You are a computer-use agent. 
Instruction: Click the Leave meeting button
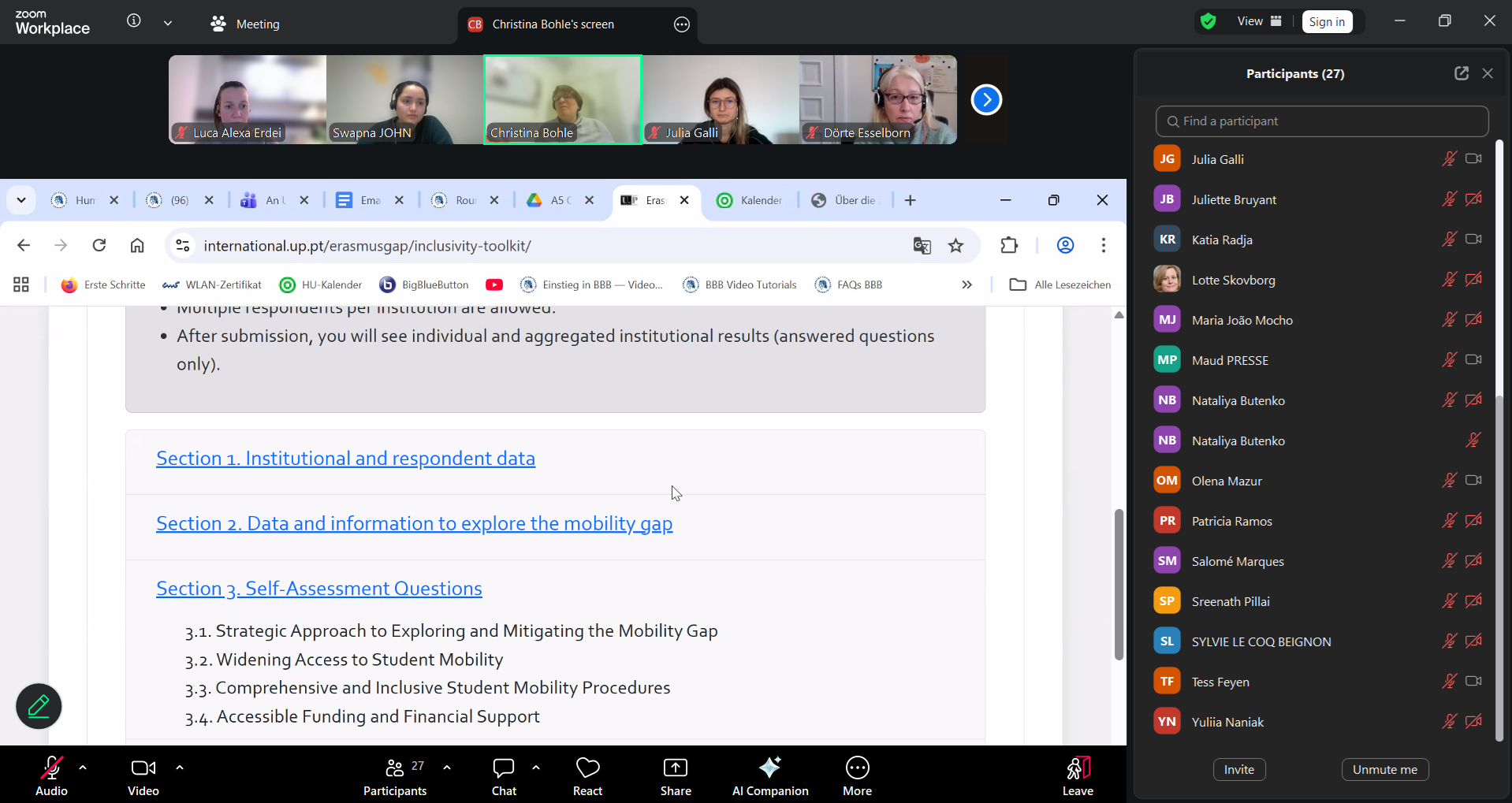tap(1078, 775)
